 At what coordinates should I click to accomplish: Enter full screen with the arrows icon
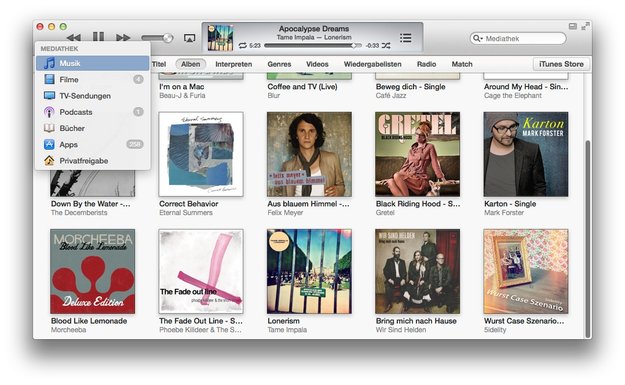click(585, 26)
